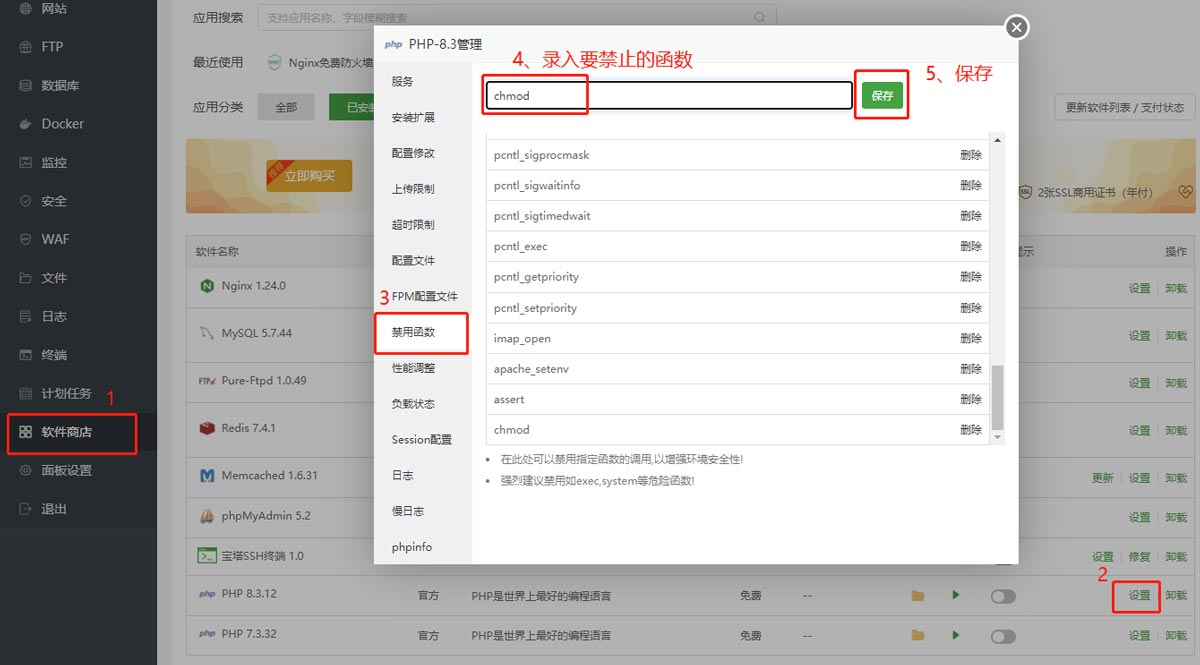1200x665 pixels.
Task: Toggle the PHP 7.3.32 homepage display switch
Action: click(x=1002, y=636)
